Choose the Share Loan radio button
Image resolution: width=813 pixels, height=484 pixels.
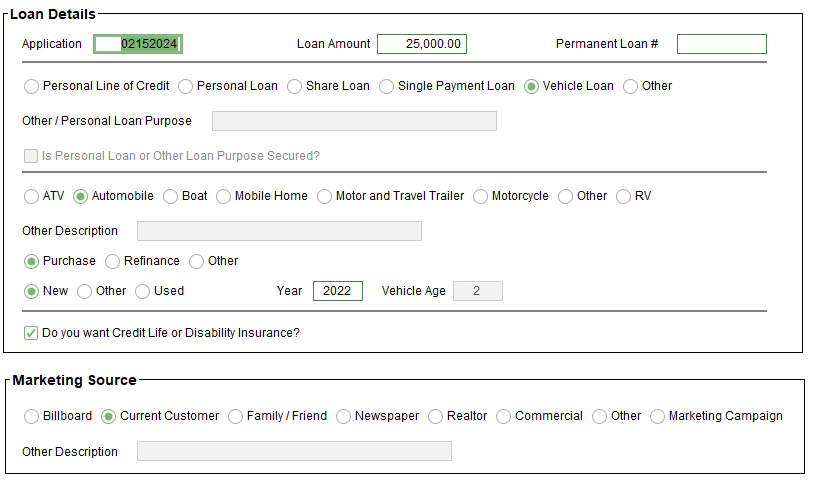295,86
